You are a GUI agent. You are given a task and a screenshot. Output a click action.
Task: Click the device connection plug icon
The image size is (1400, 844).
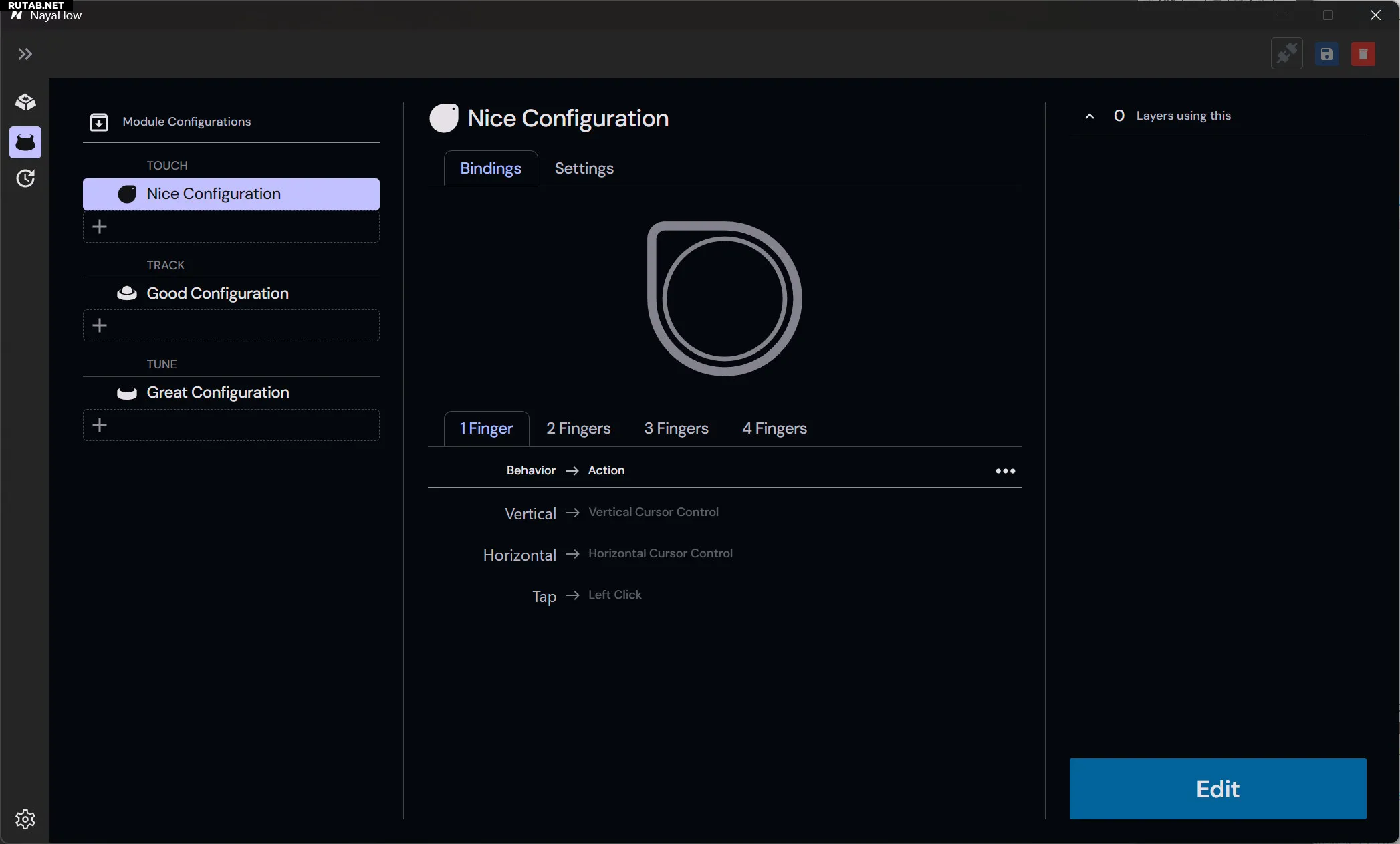(1286, 54)
